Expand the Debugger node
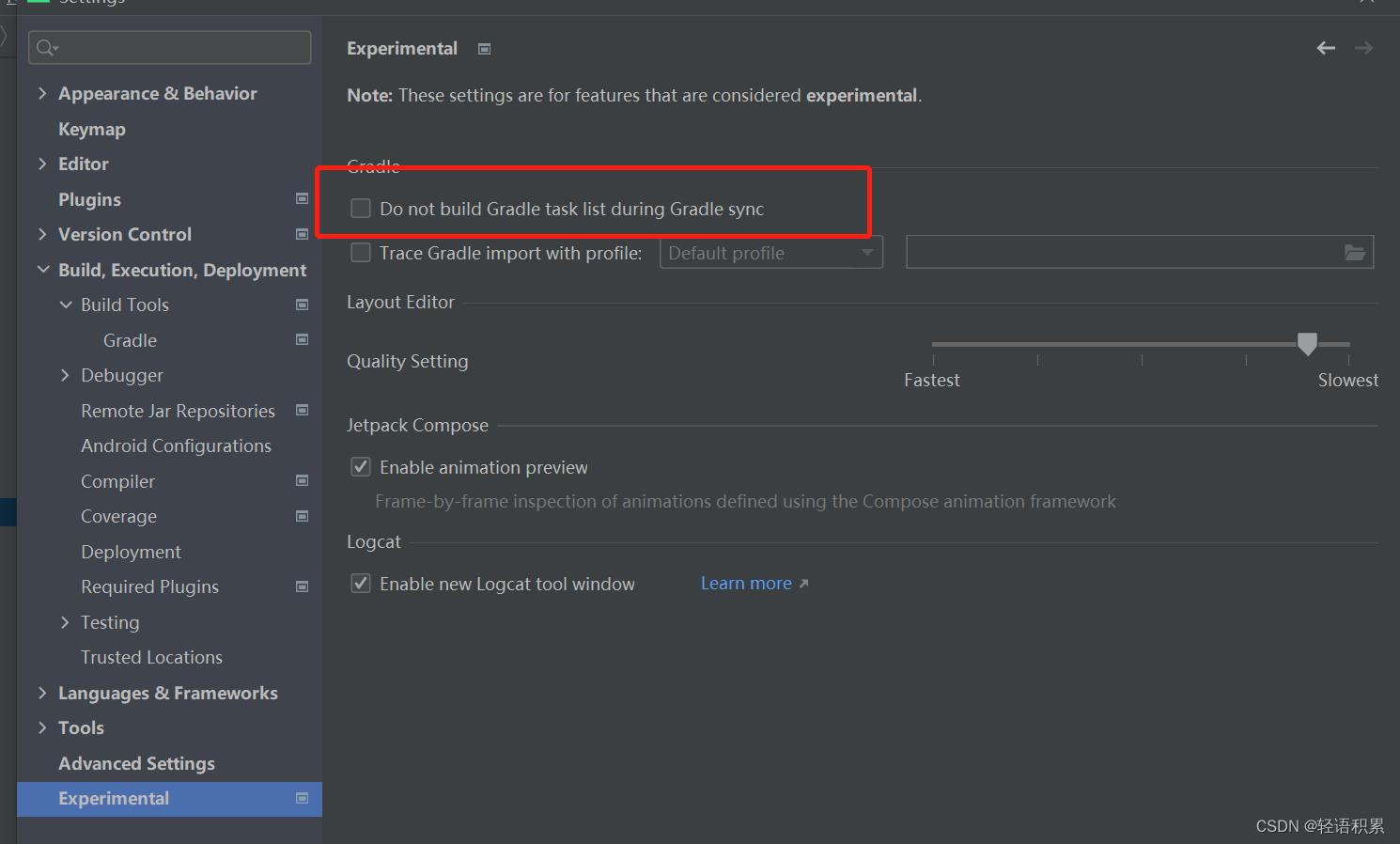 65,375
